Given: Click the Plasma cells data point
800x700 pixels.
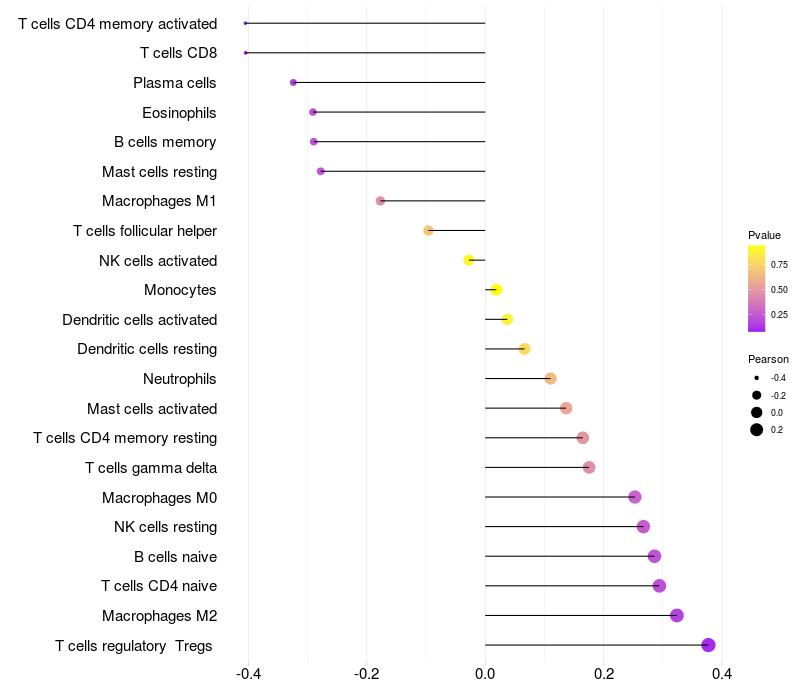Looking at the screenshot, I should [x=293, y=82].
